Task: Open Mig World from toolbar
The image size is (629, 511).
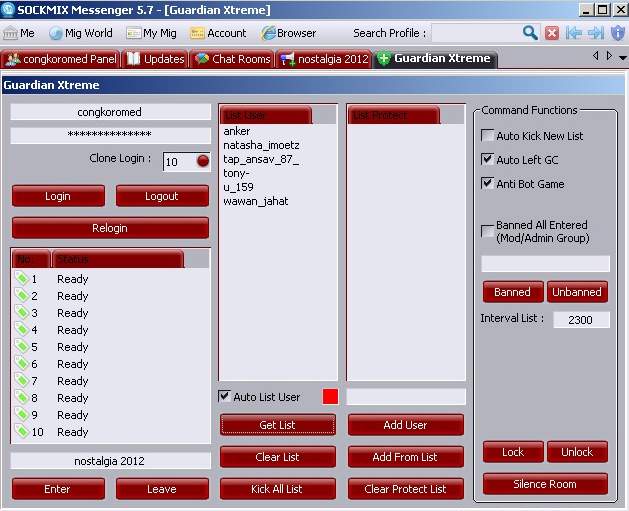Action: point(81,33)
